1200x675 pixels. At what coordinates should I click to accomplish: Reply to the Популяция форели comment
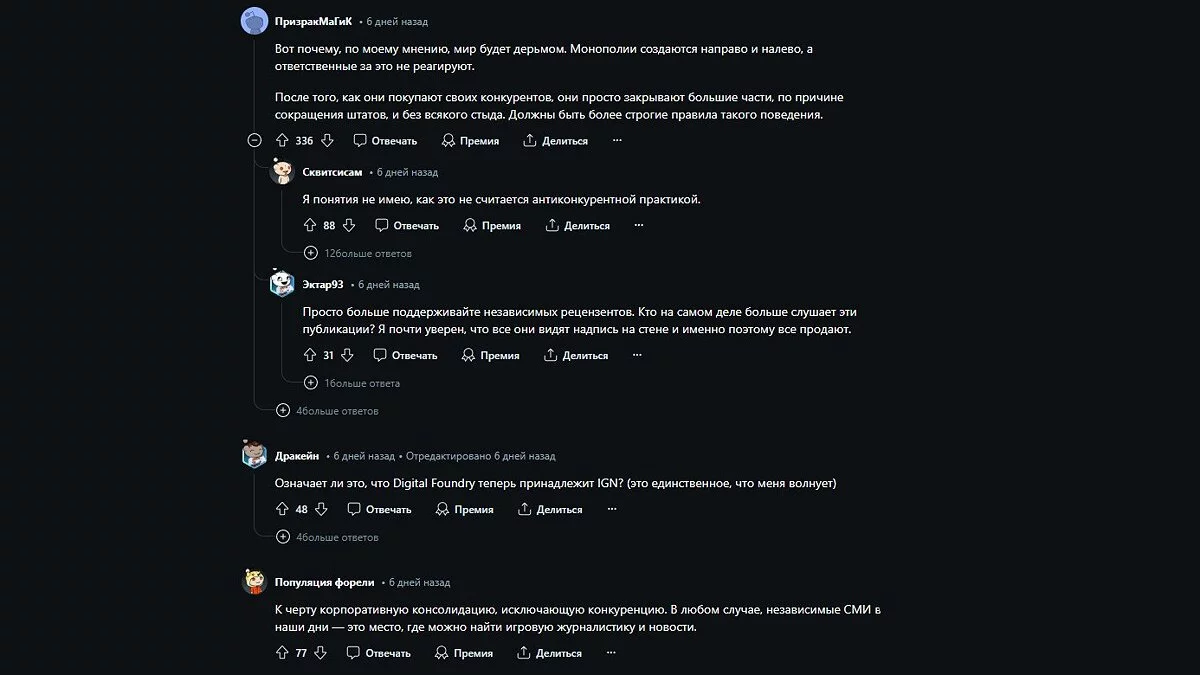378,653
